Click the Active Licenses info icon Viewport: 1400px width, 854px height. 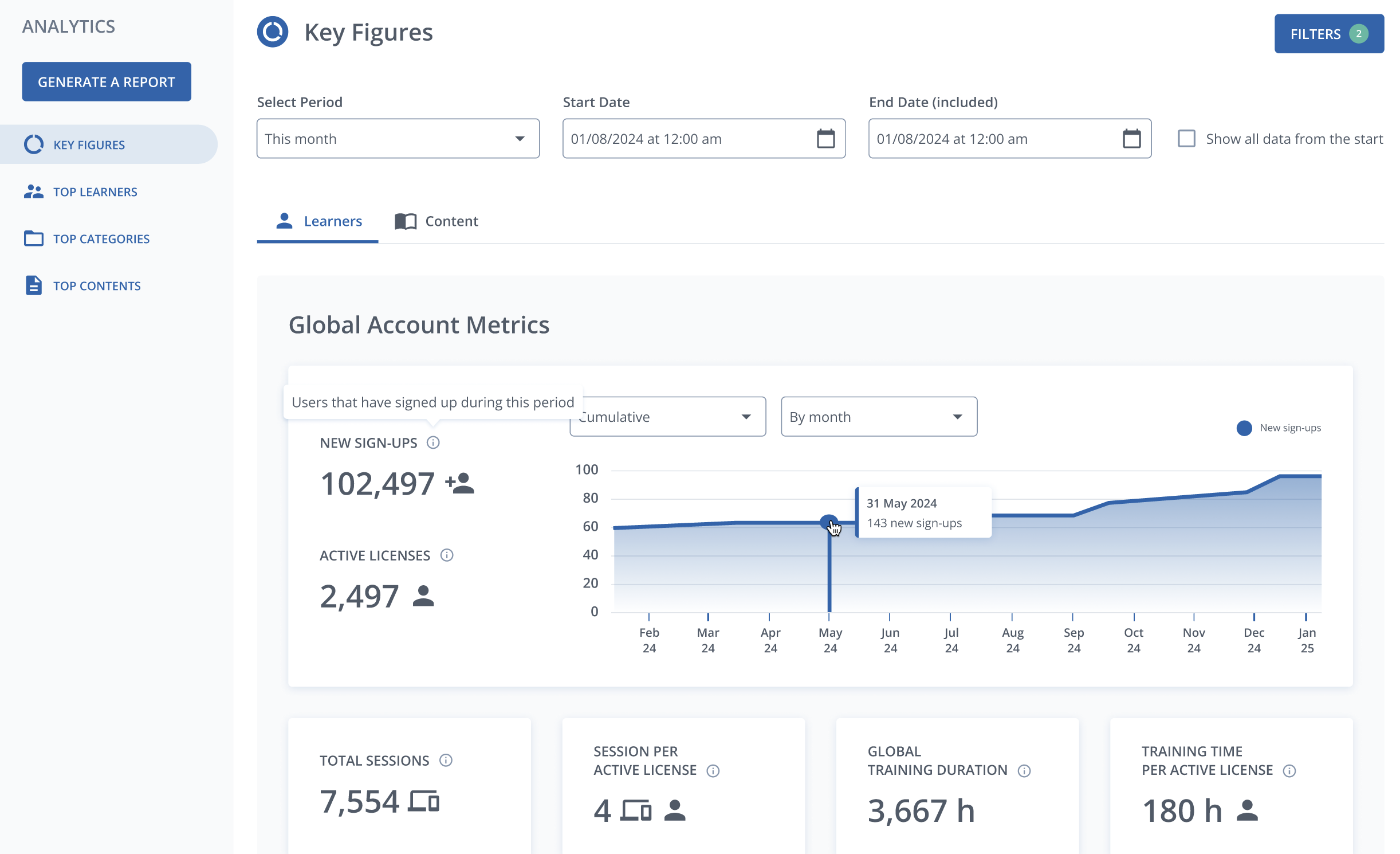click(x=447, y=555)
